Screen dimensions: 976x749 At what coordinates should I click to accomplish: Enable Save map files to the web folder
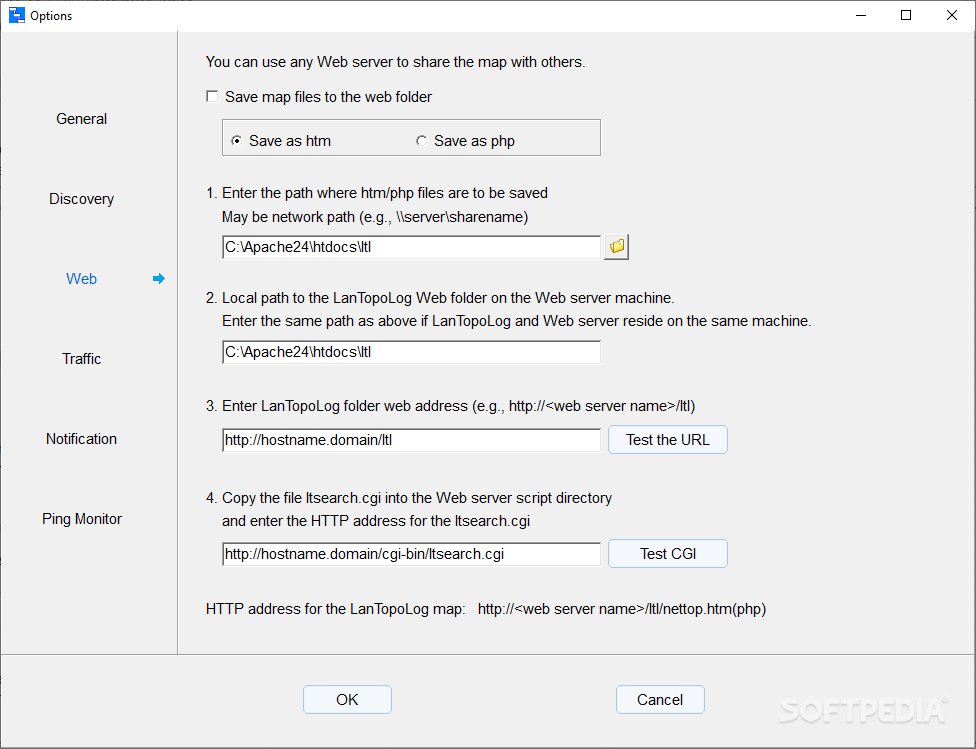click(x=212, y=97)
